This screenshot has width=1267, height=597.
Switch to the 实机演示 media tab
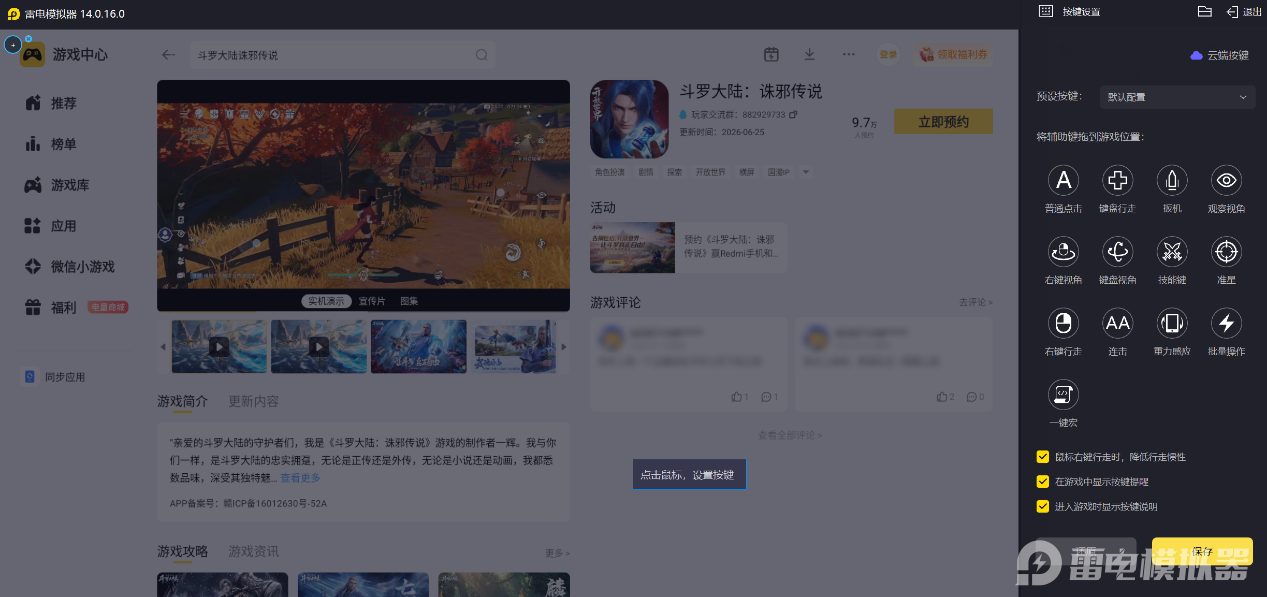point(326,301)
